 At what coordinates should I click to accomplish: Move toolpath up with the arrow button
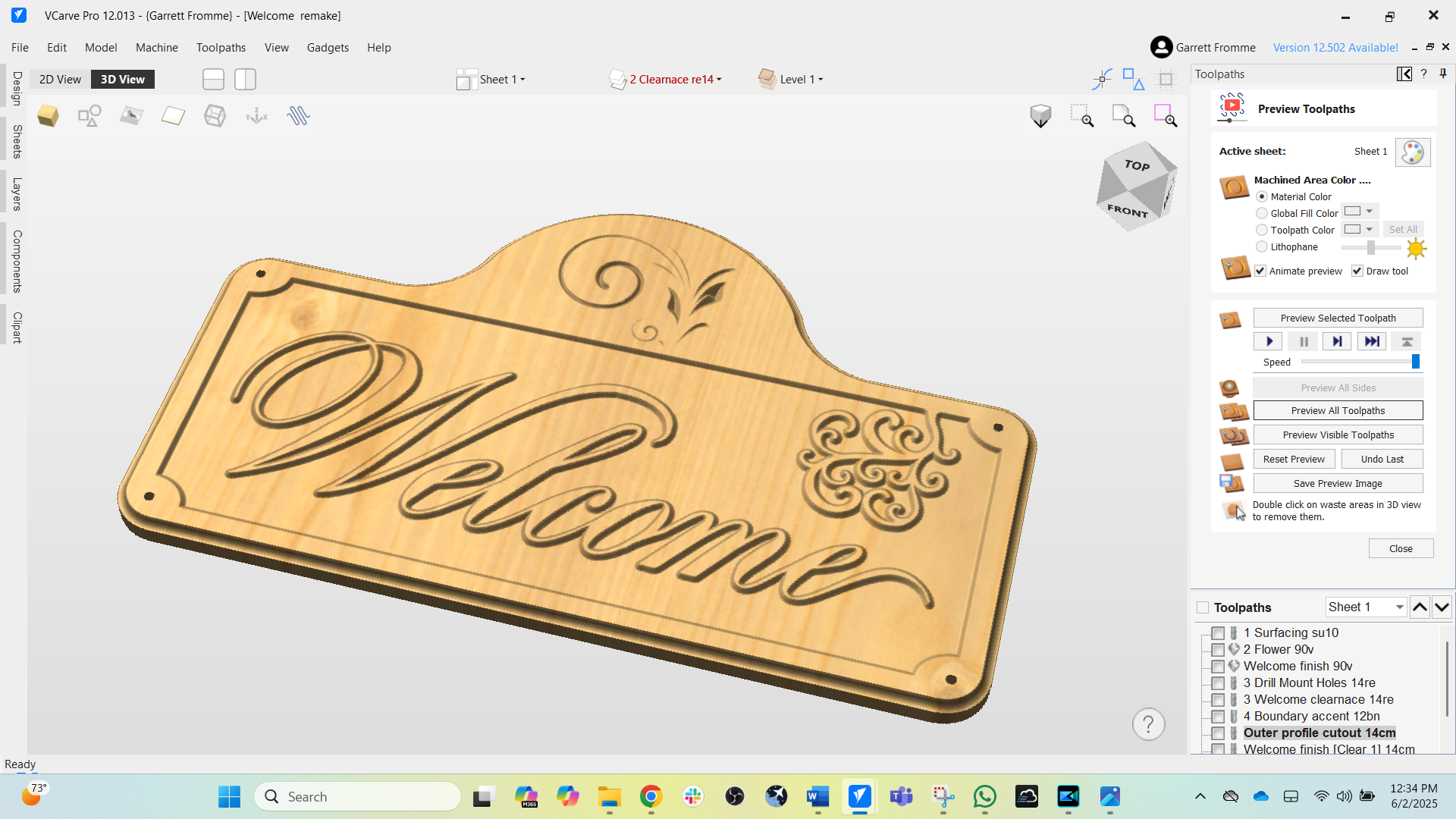click(x=1420, y=607)
